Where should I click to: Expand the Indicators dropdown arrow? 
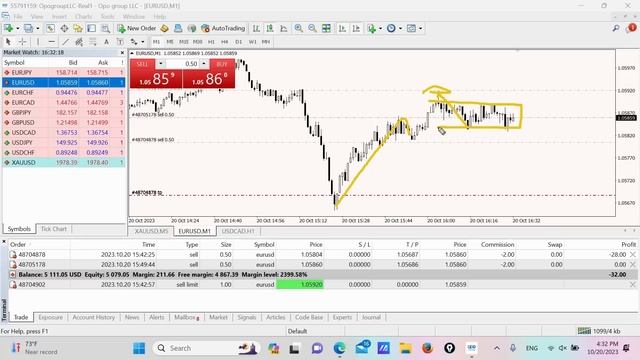[380, 28]
